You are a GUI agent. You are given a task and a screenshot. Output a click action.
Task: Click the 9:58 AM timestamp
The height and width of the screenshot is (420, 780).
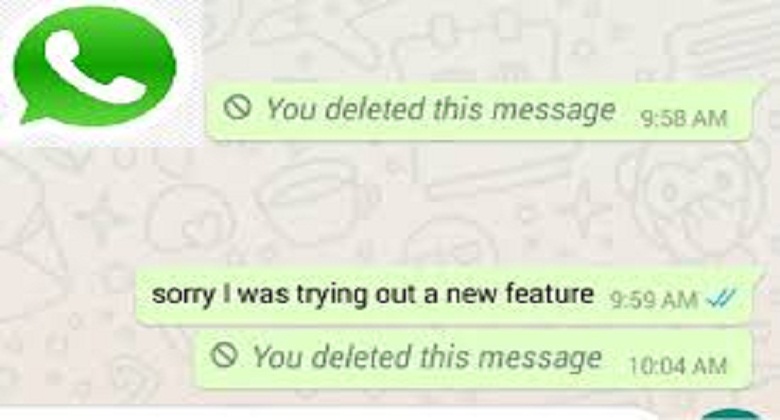pyautogui.click(x=683, y=119)
